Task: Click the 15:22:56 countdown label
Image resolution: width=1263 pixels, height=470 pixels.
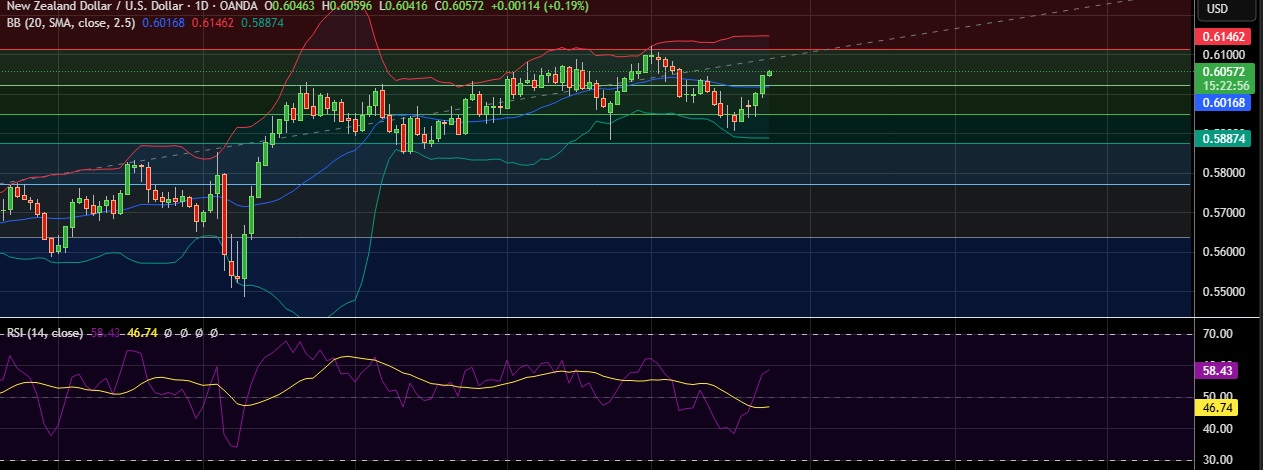Action: coord(1223,86)
